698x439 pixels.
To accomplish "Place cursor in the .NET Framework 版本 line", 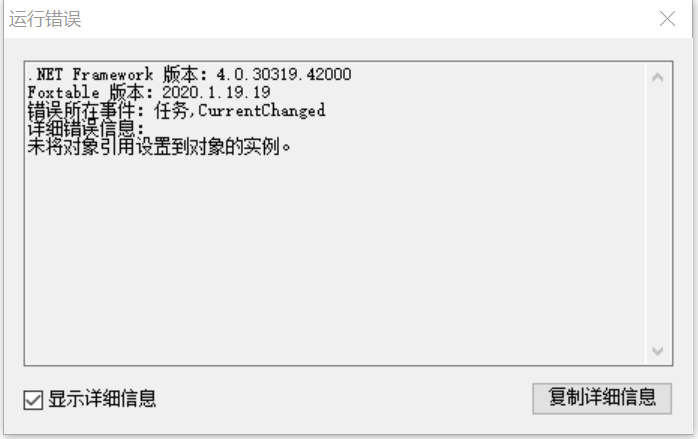I will click(x=190, y=74).
